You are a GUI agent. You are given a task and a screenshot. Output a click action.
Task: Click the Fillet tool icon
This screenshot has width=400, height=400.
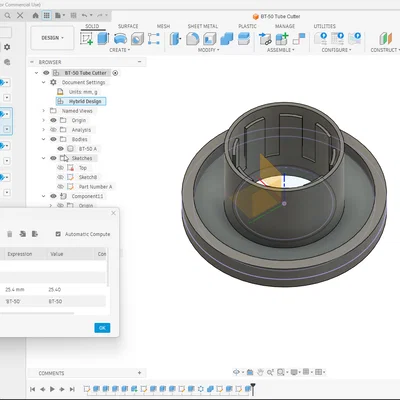pos(192,39)
